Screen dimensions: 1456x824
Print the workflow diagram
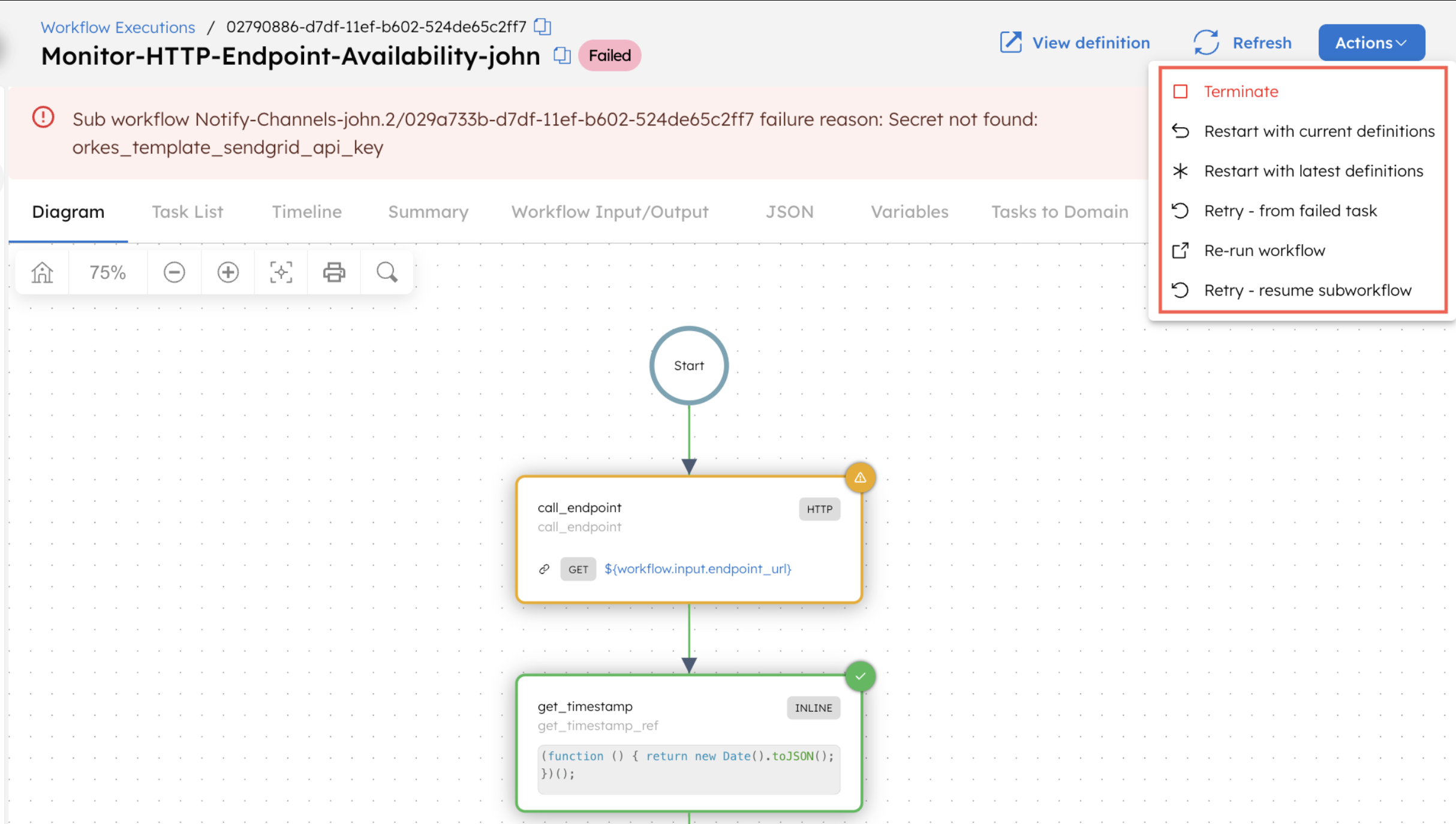tap(333, 272)
